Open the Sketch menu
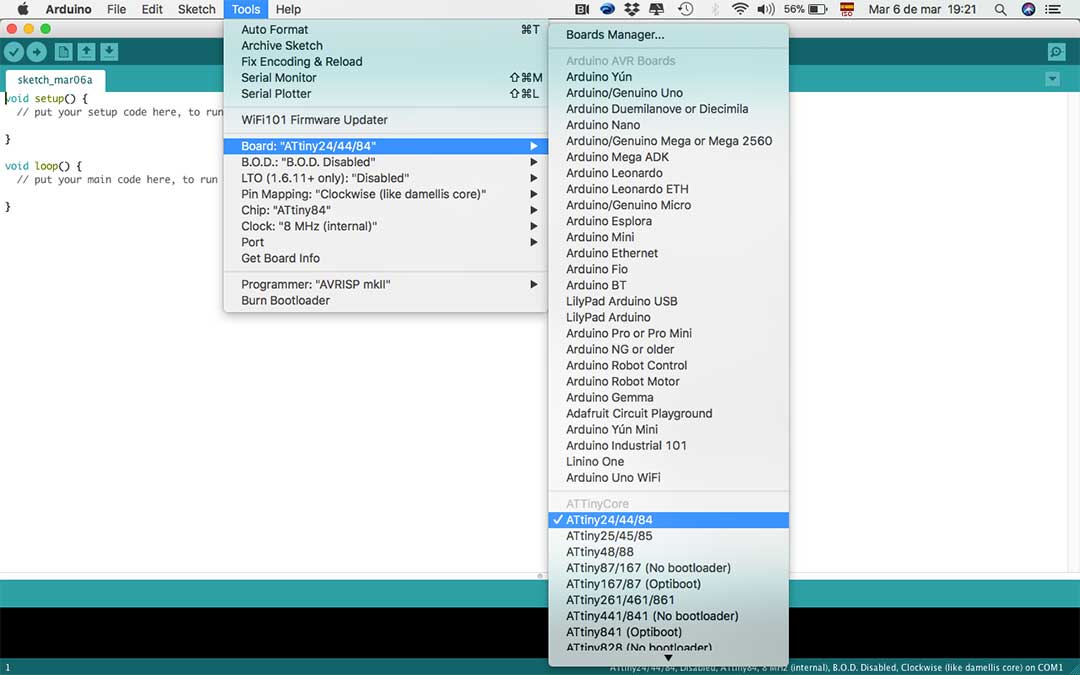This screenshot has height=675, width=1080. [x=196, y=9]
